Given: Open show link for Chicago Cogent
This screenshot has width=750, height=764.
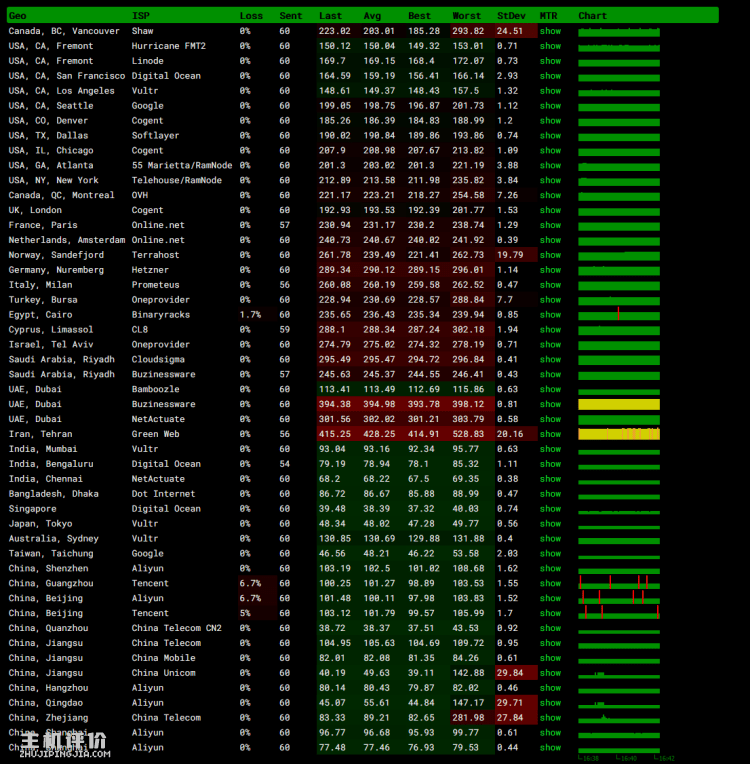Looking at the screenshot, I should click(550, 151).
